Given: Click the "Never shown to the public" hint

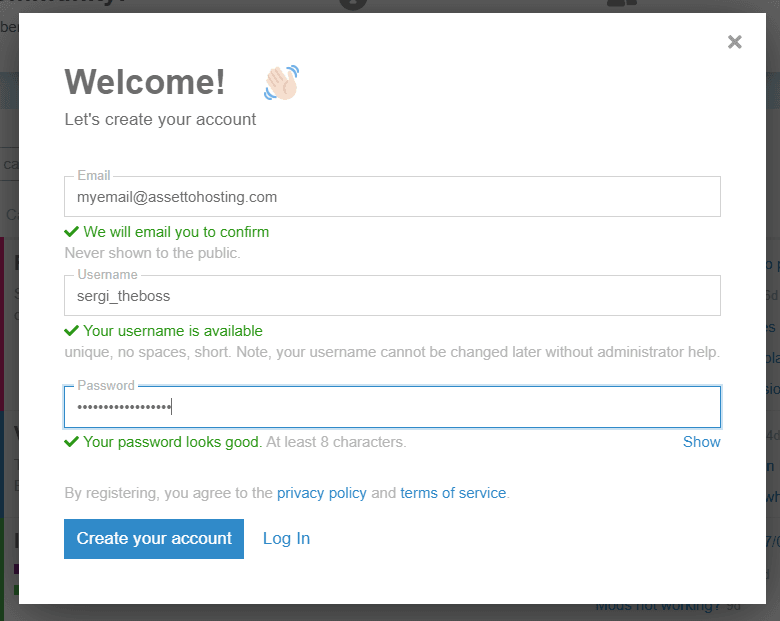Looking at the screenshot, I should point(152,253).
